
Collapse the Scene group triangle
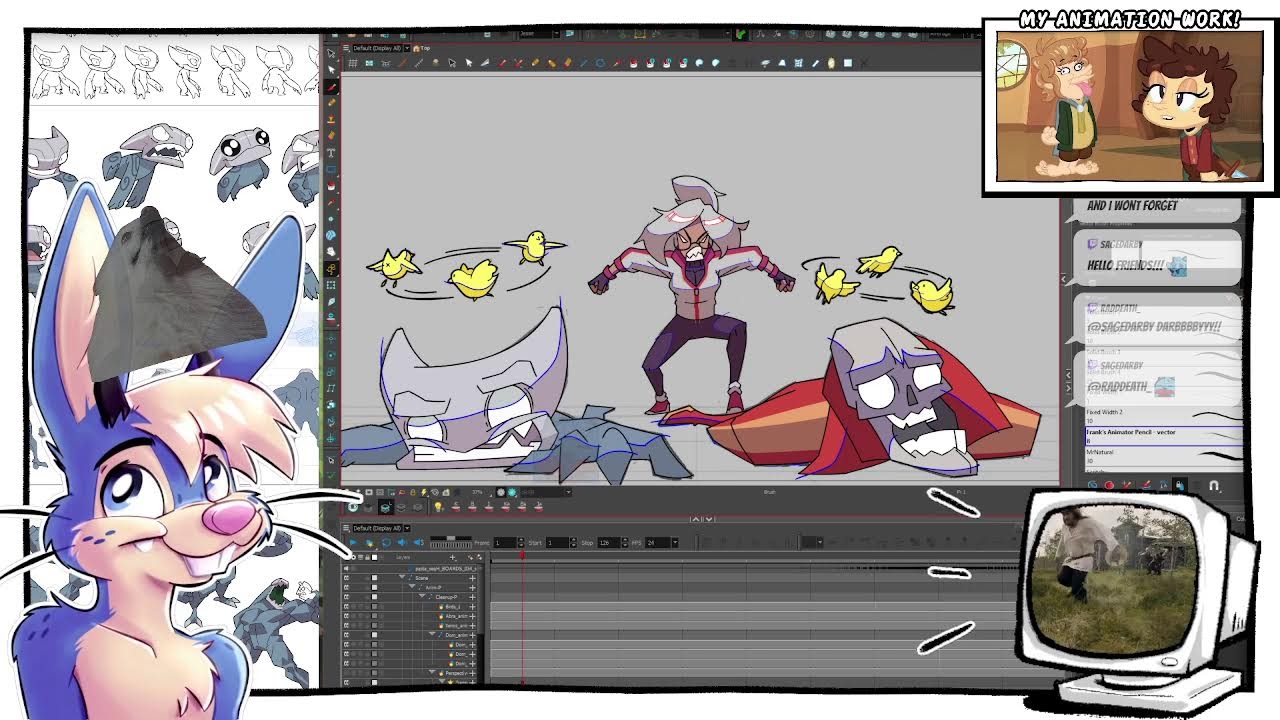pyautogui.click(x=402, y=577)
